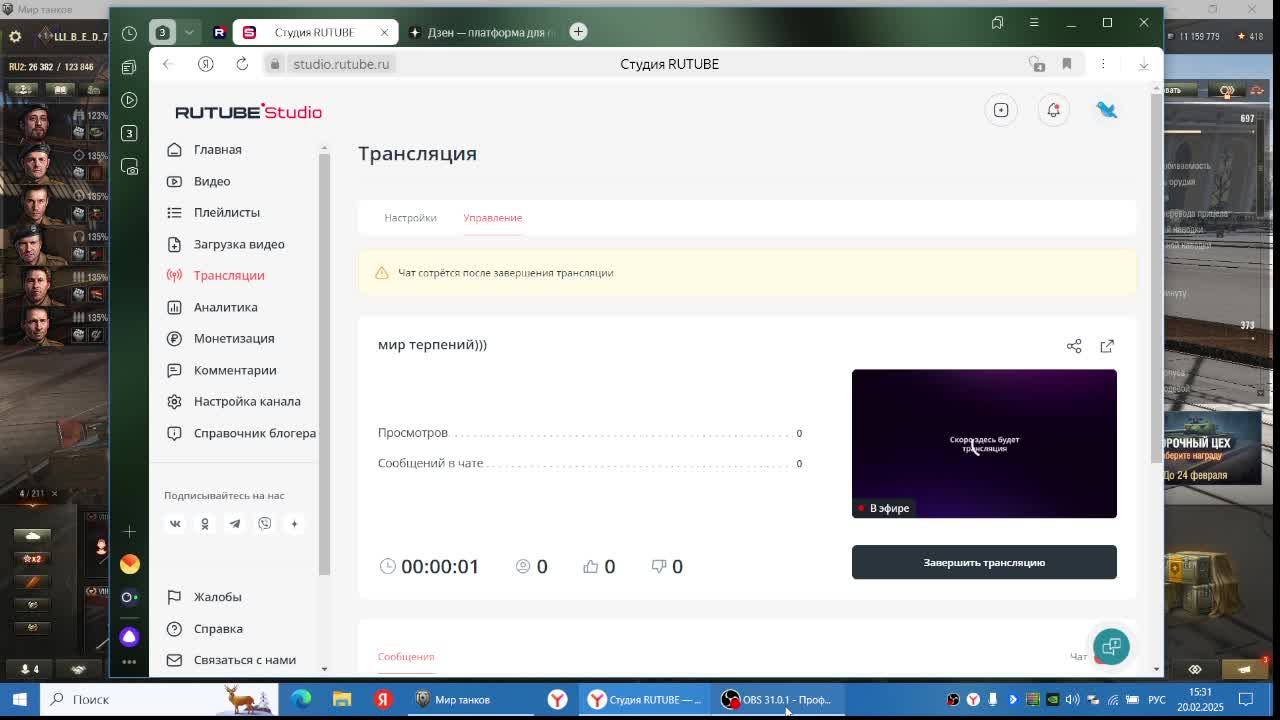
Task: Click Завершить трансляцию button
Action: coord(984,562)
